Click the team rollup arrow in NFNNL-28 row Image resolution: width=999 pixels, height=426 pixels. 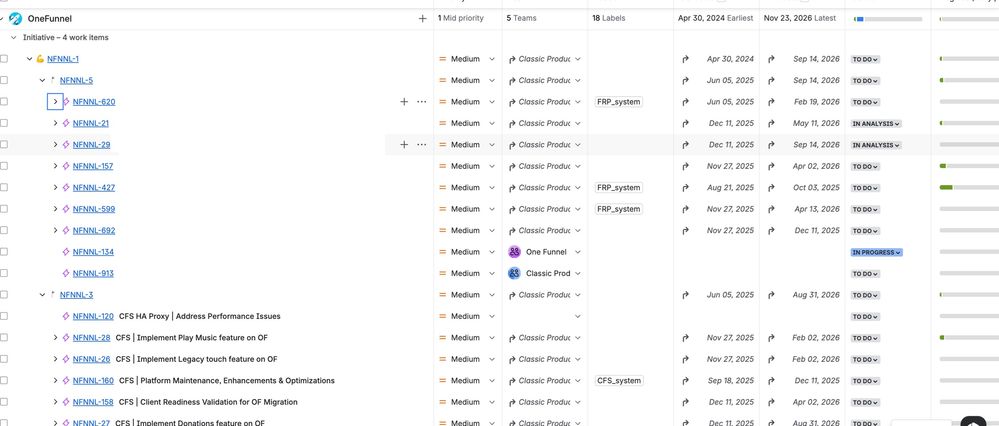click(512, 337)
